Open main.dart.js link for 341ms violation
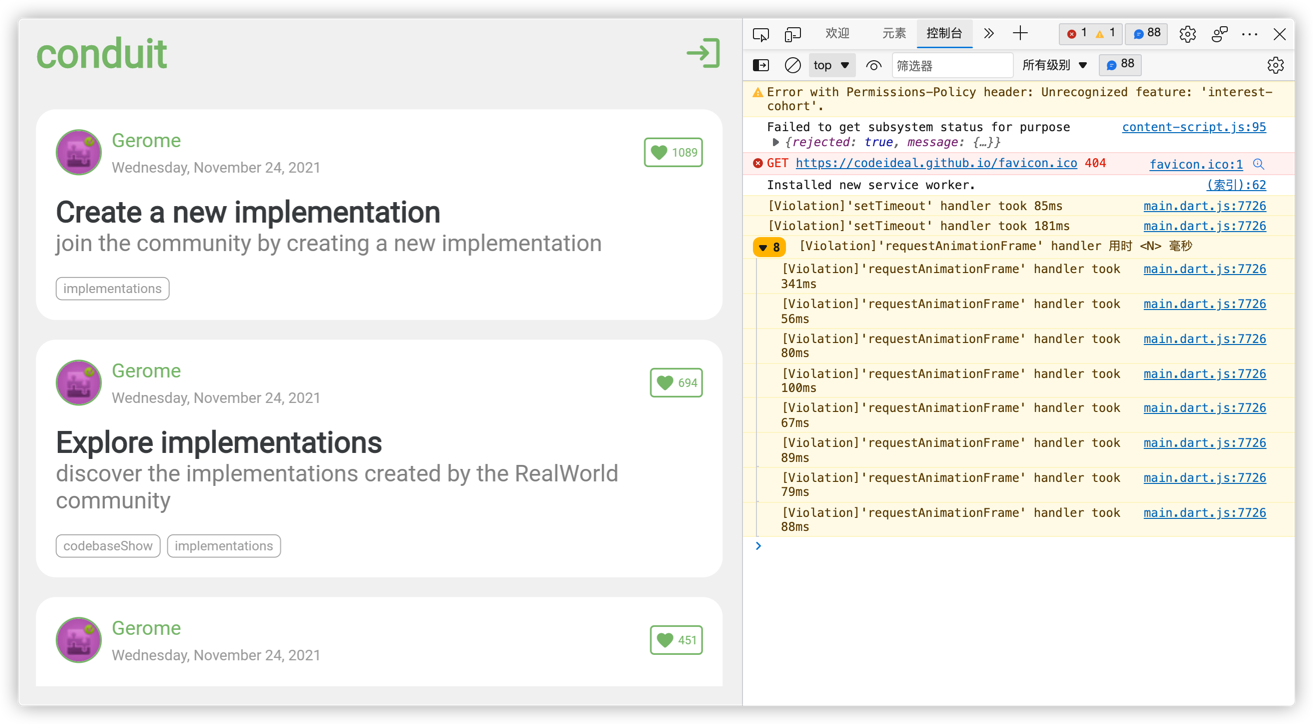The height and width of the screenshot is (724, 1313). click(1205, 269)
